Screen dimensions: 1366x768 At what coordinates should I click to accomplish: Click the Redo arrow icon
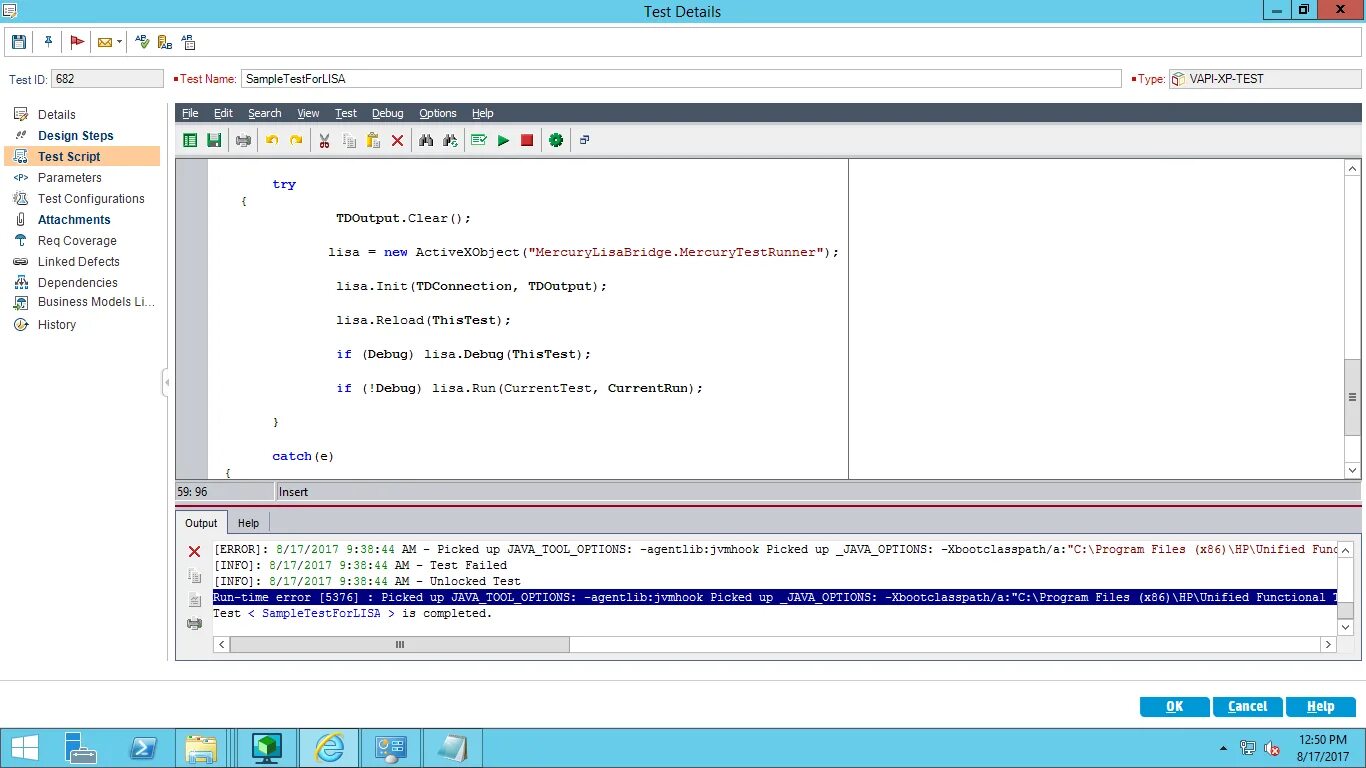(296, 141)
